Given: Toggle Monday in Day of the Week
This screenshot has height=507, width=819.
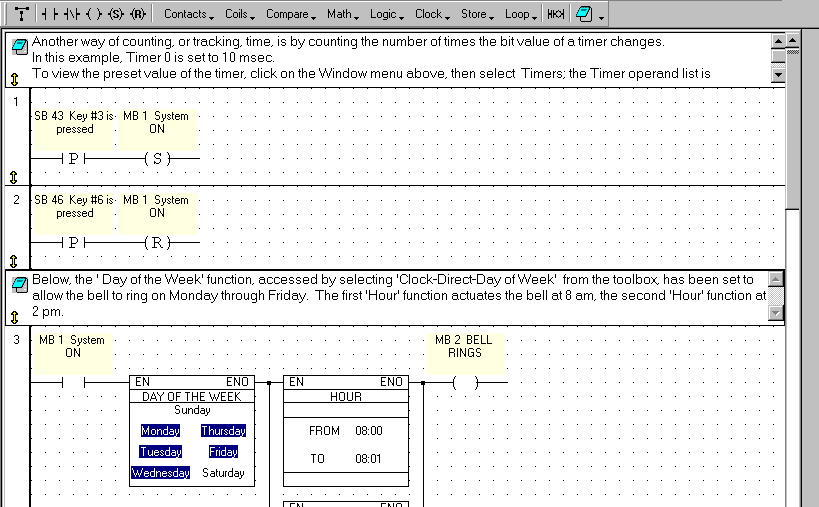Looking at the screenshot, I should click(160, 431).
